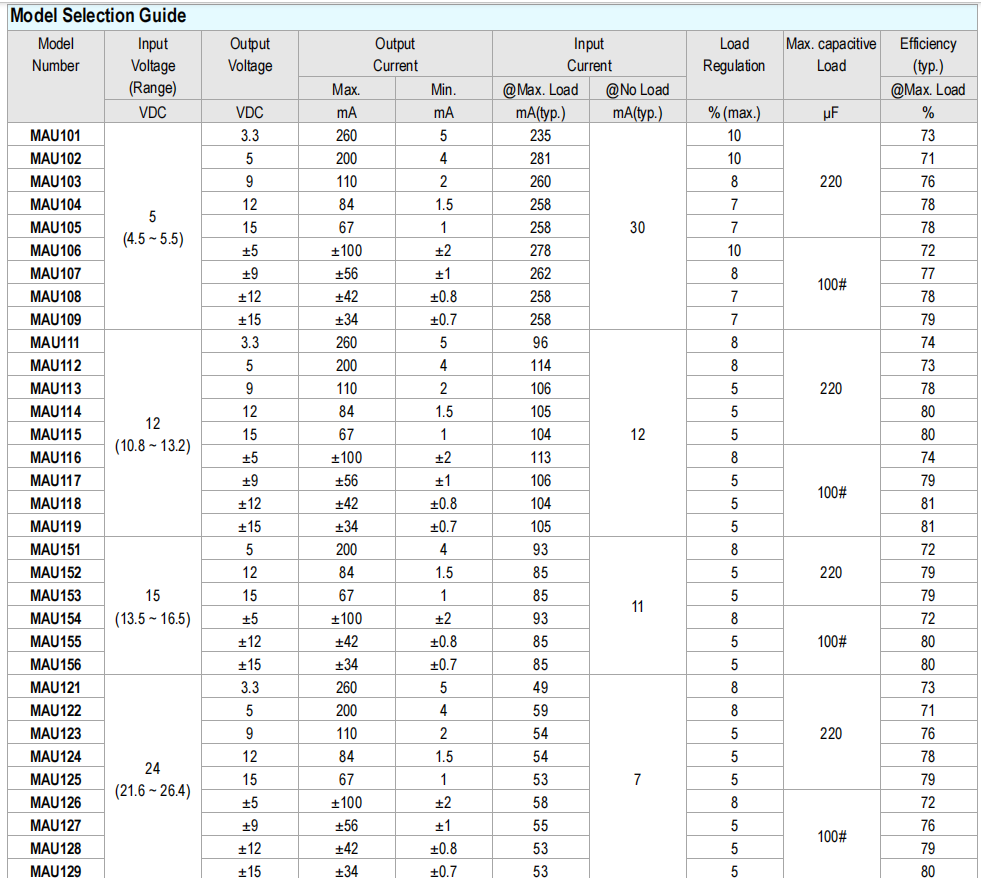Select the MAU101 model number cell
Viewport: 981px width, 878px height.
[x=56, y=135]
